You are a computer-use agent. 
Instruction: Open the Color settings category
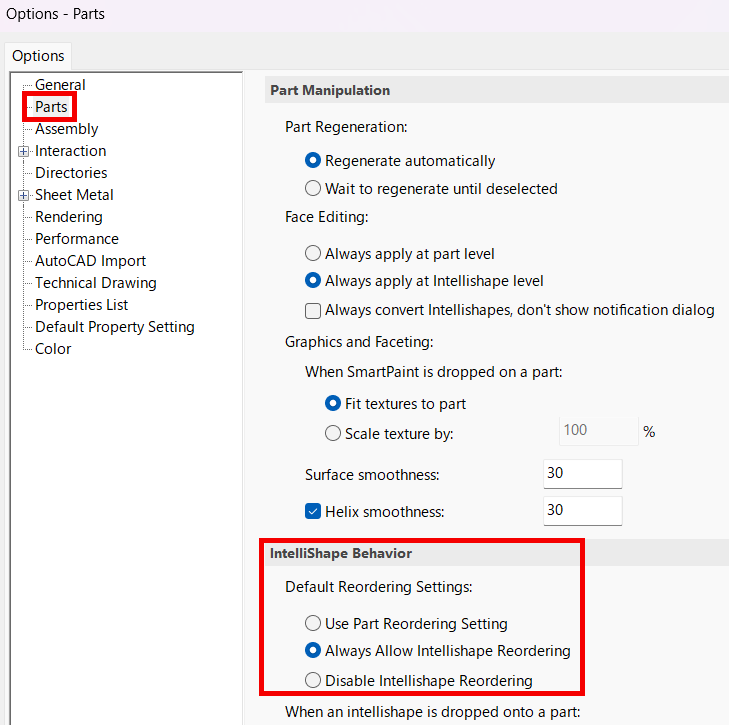pos(53,349)
